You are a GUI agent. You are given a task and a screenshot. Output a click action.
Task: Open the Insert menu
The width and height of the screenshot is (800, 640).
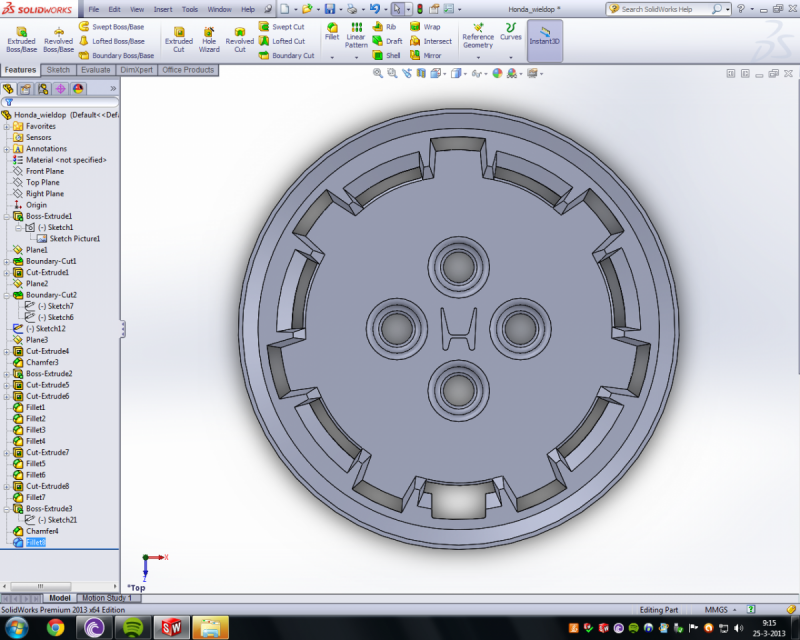coord(163,9)
